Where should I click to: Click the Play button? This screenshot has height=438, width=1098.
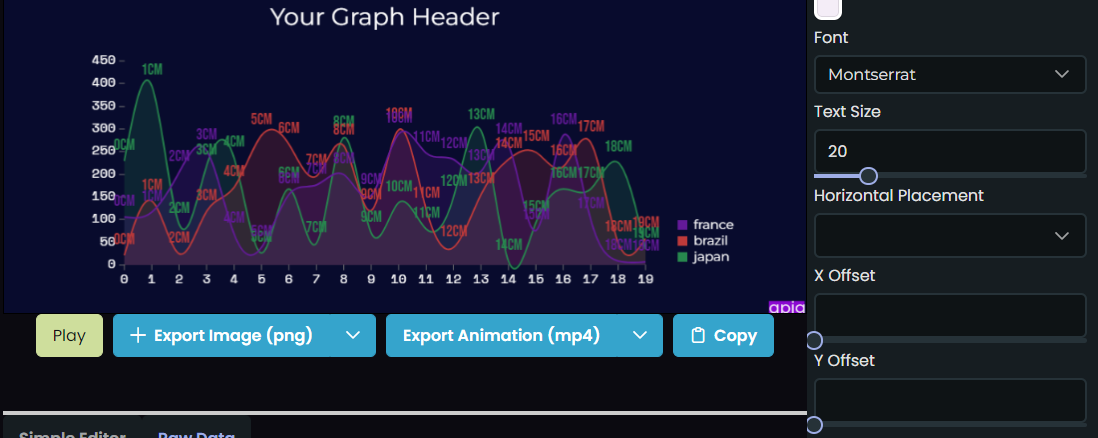click(x=69, y=335)
